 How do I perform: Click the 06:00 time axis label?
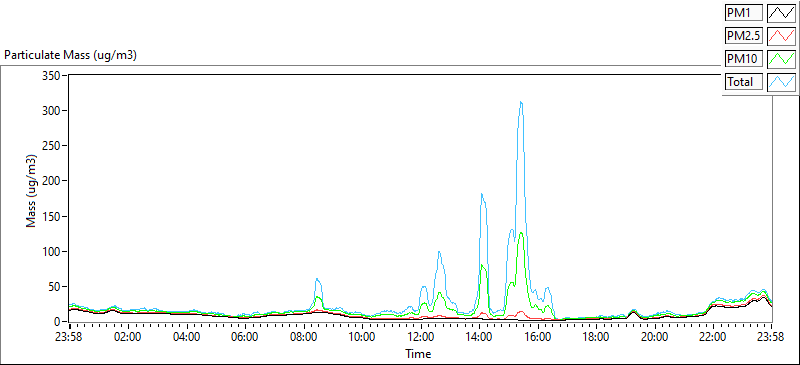[245, 336]
